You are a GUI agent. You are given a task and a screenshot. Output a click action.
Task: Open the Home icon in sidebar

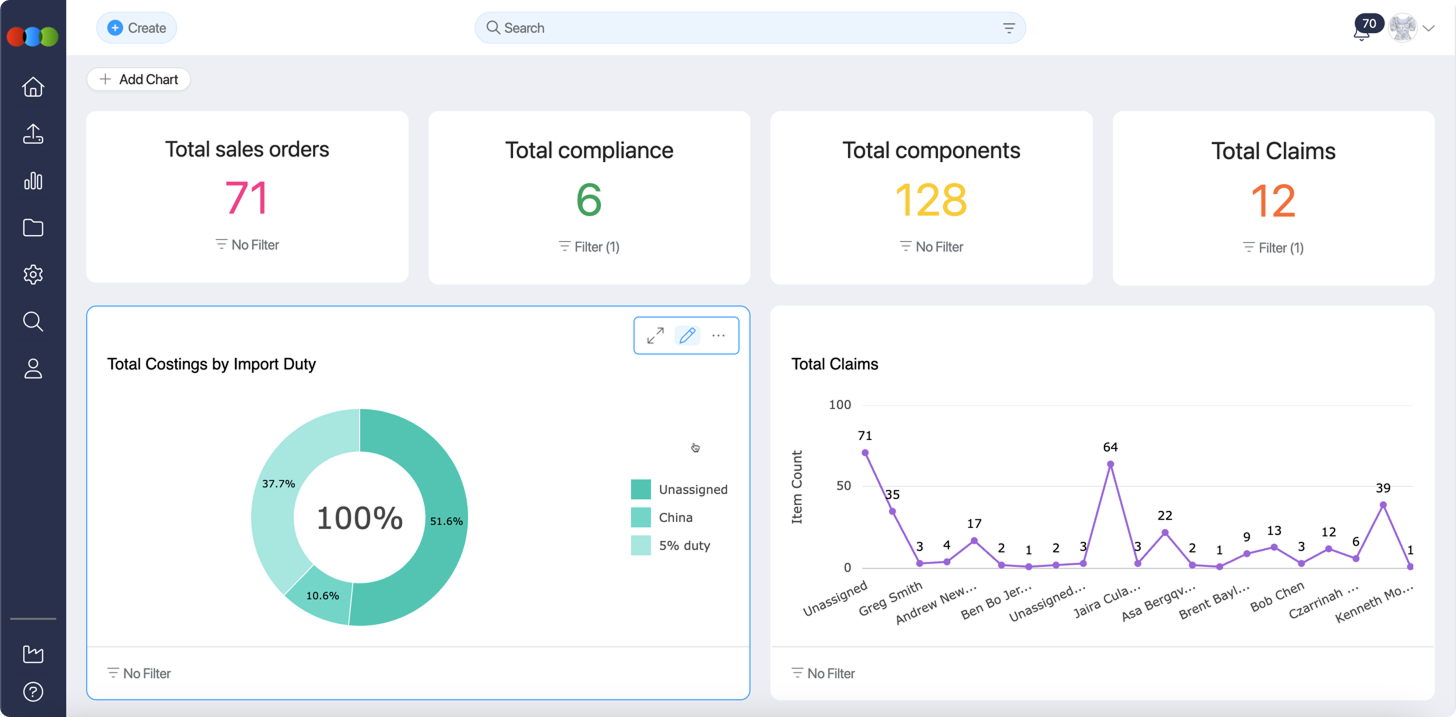pos(33,87)
